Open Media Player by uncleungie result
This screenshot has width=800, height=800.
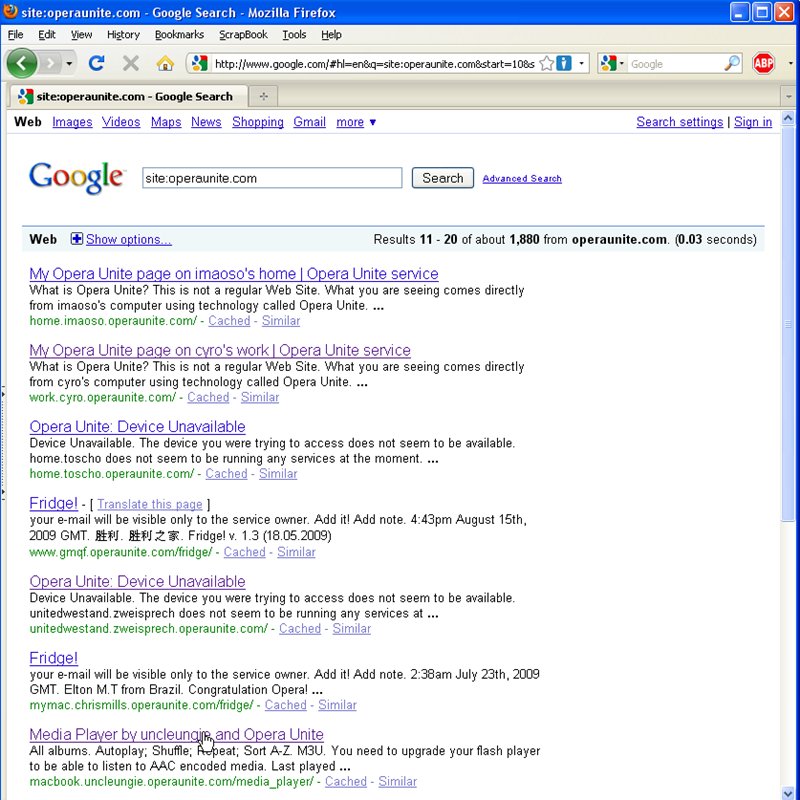coord(177,734)
